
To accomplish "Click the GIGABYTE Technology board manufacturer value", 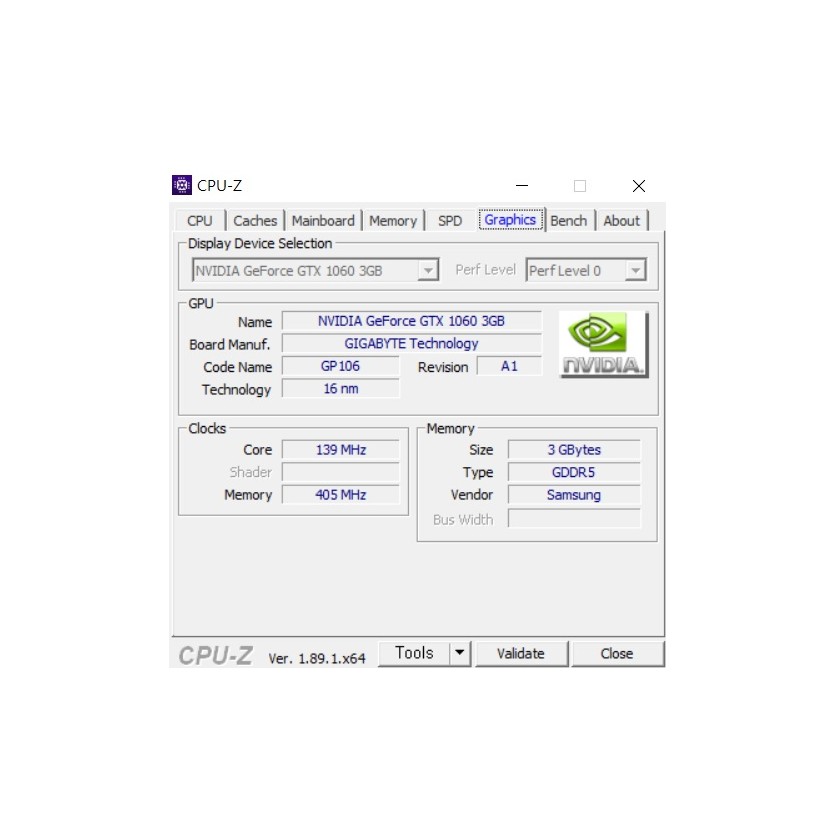I will coord(411,343).
